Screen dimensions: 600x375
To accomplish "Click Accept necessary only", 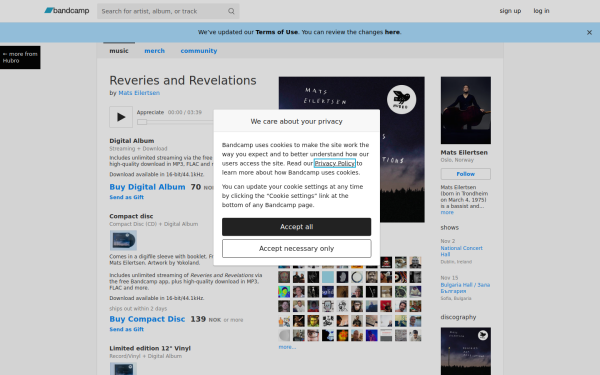I will pos(297,249).
